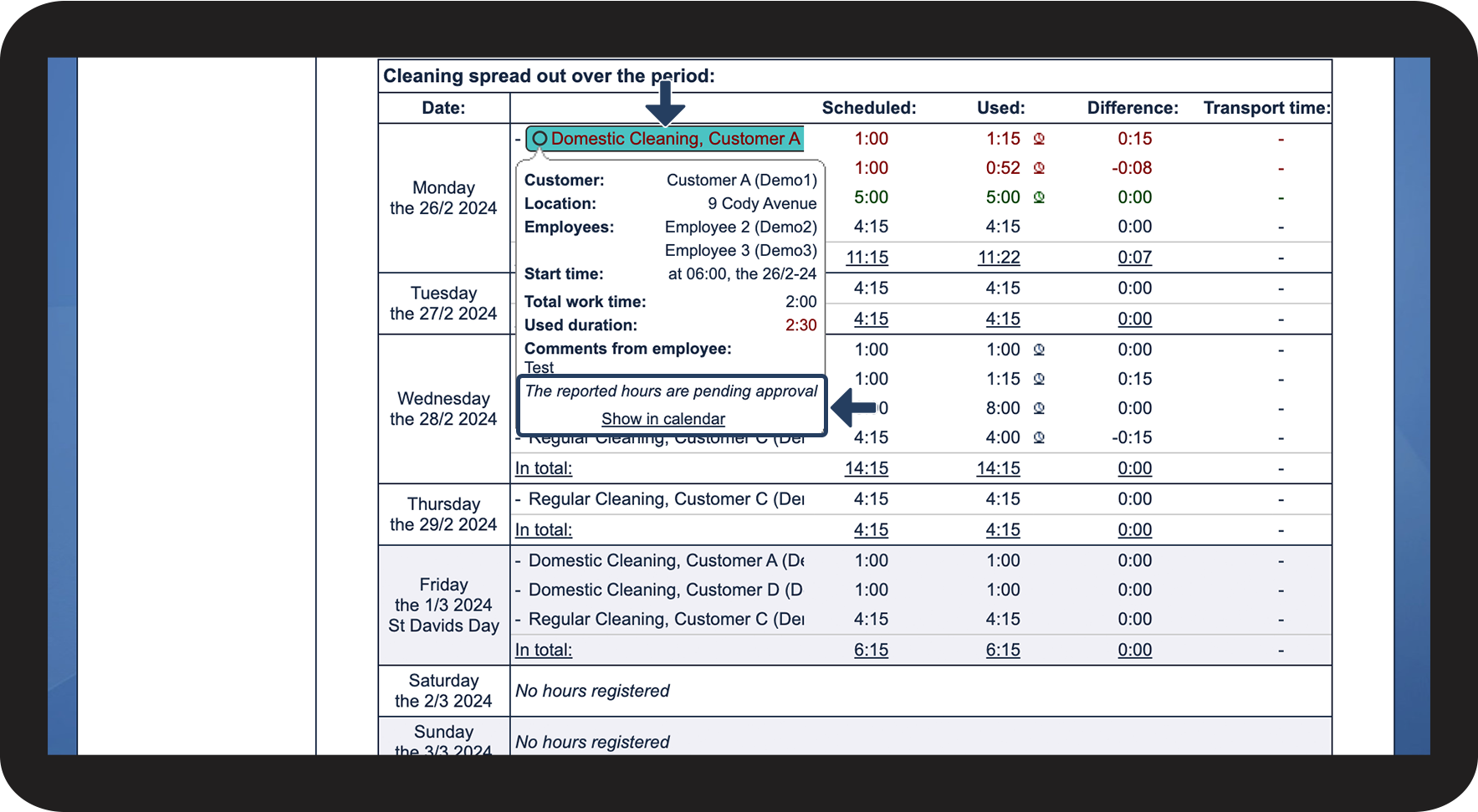The image size is (1478, 812).
Task: Click Saturday's No hours registered text
Action: [x=592, y=691]
